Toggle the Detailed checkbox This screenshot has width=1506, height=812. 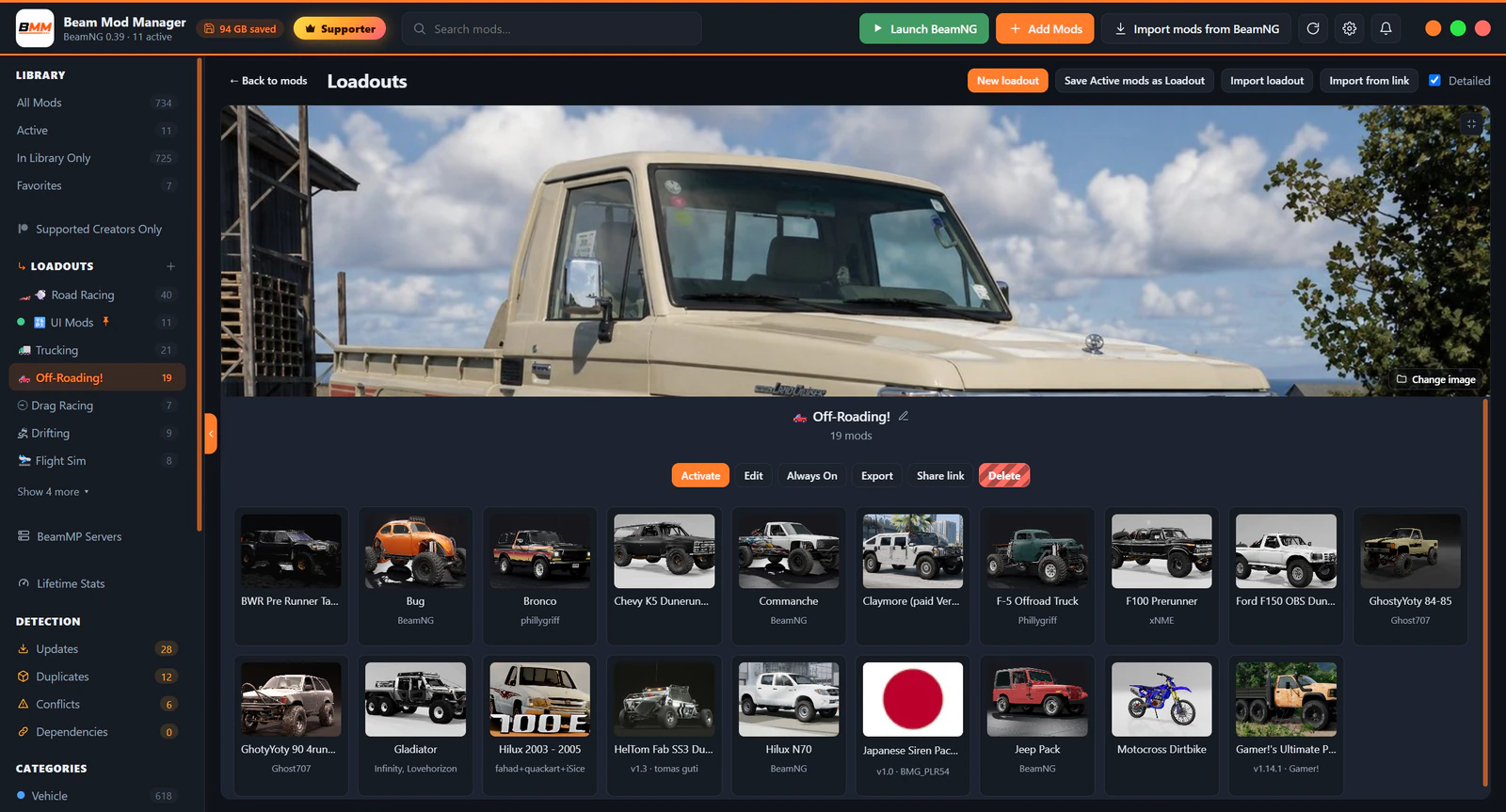[1434, 80]
